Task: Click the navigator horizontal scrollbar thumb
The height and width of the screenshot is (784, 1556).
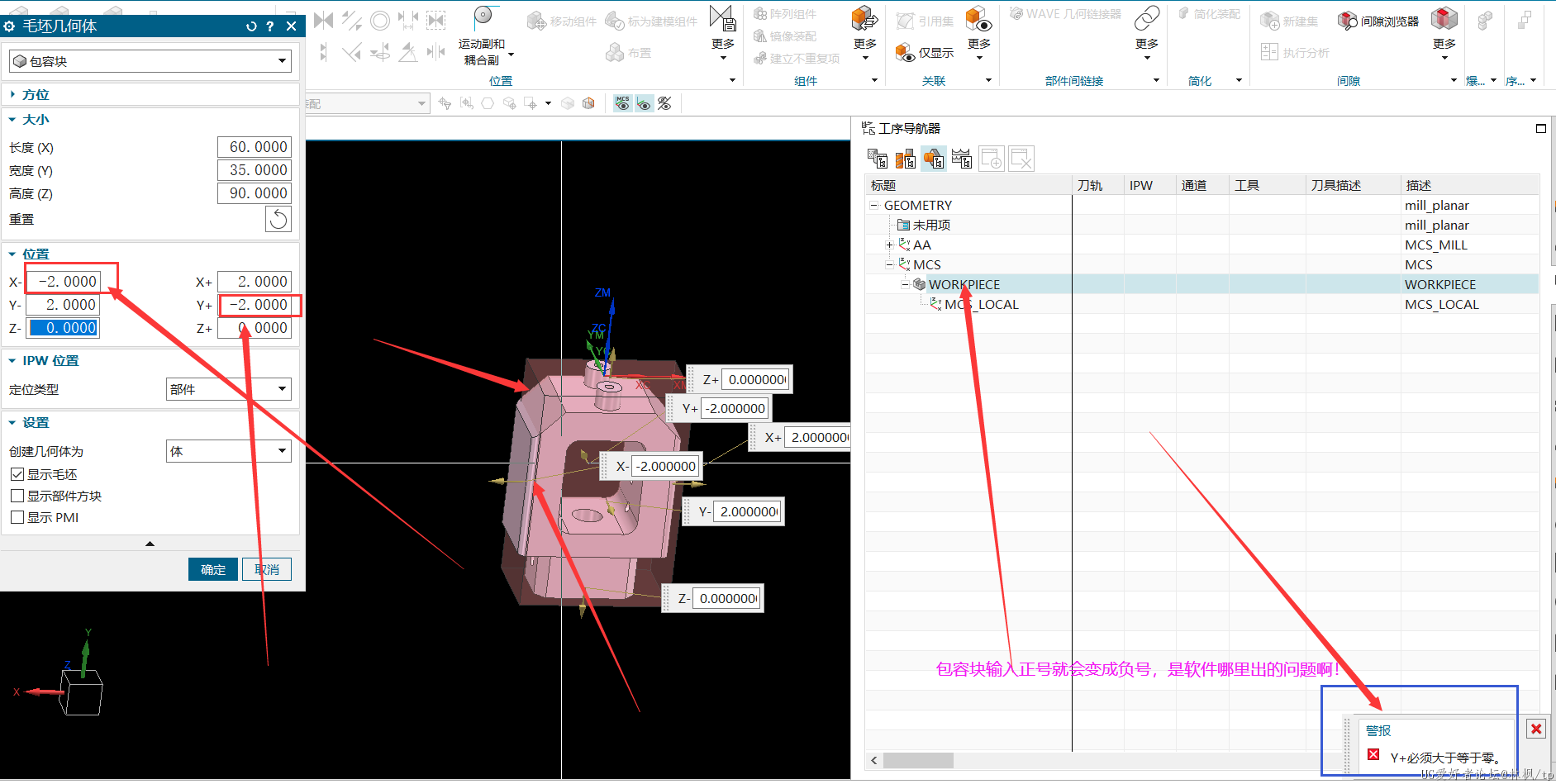Action: pos(918,760)
